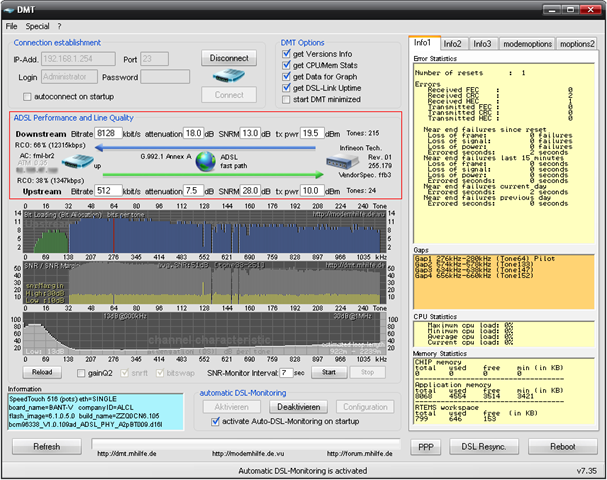The width and height of the screenshot is (607, 480).
Task: Click the Infineon DSLAM device icon
Action: coord(343,161)
